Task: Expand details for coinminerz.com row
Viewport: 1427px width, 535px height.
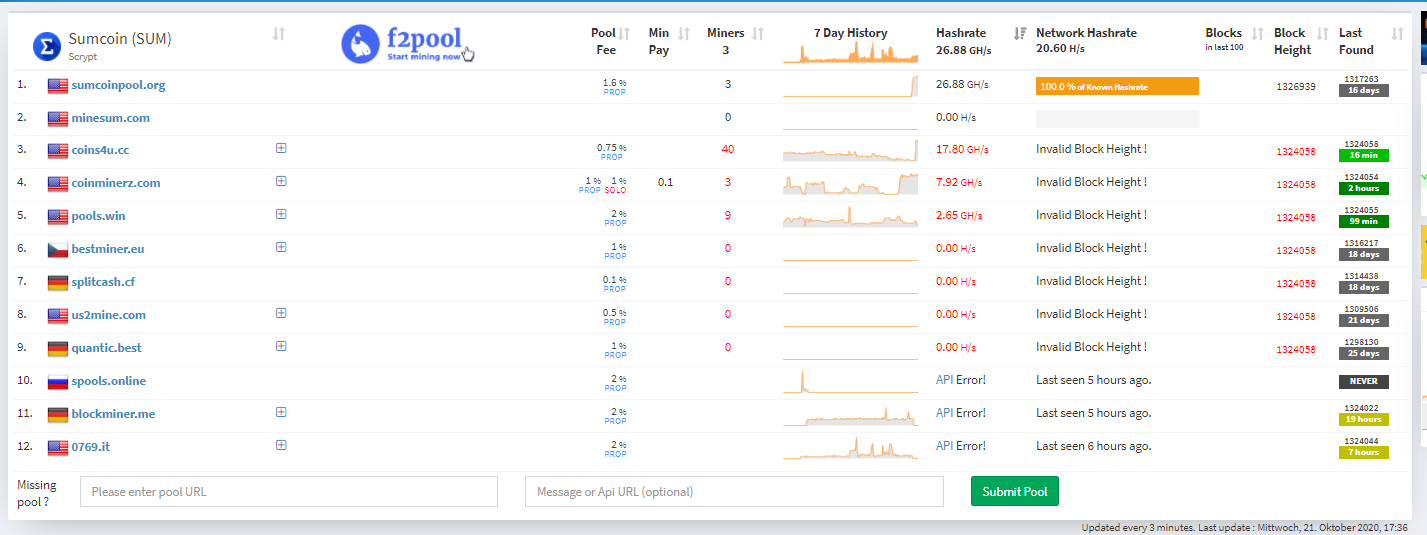Action: tap(281, 181)
